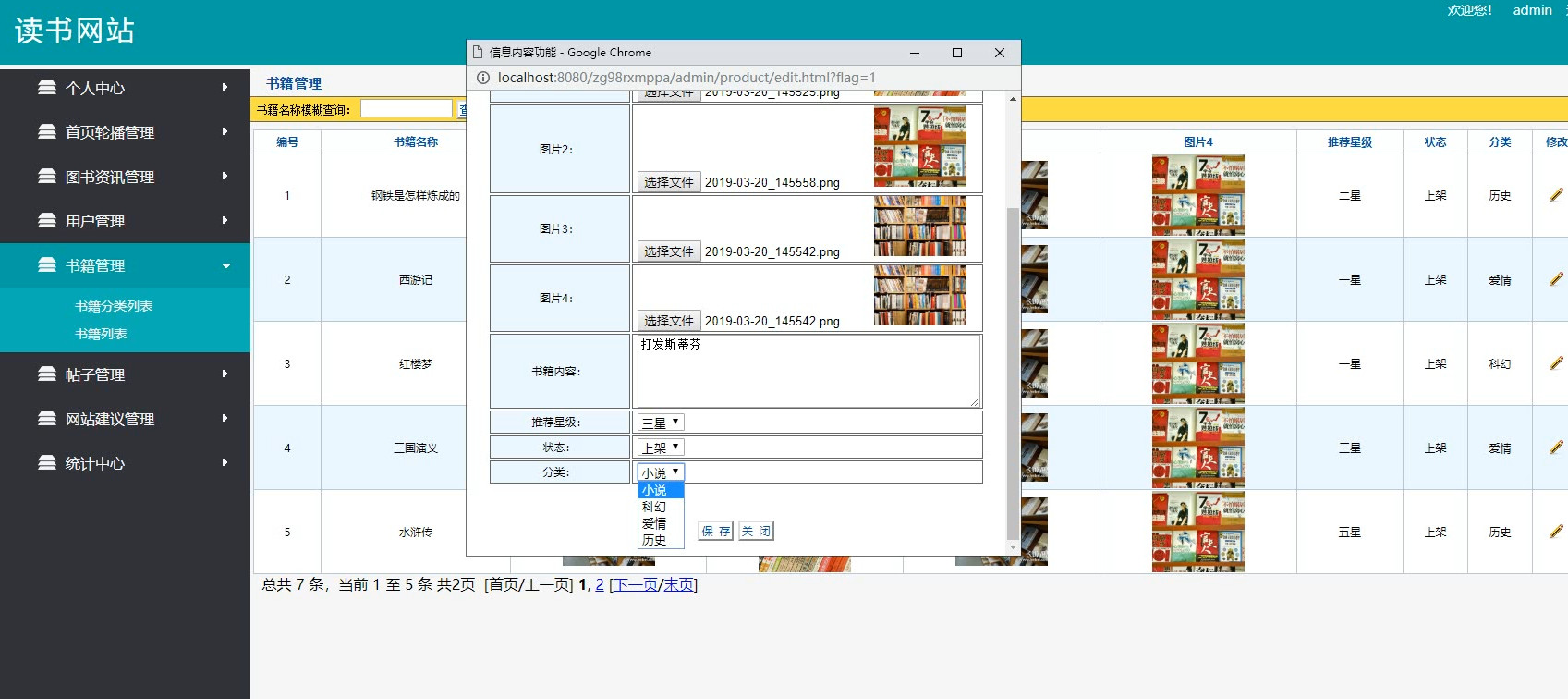
Task: Click the 读书网站 site title
Action: tap(74, 31)
